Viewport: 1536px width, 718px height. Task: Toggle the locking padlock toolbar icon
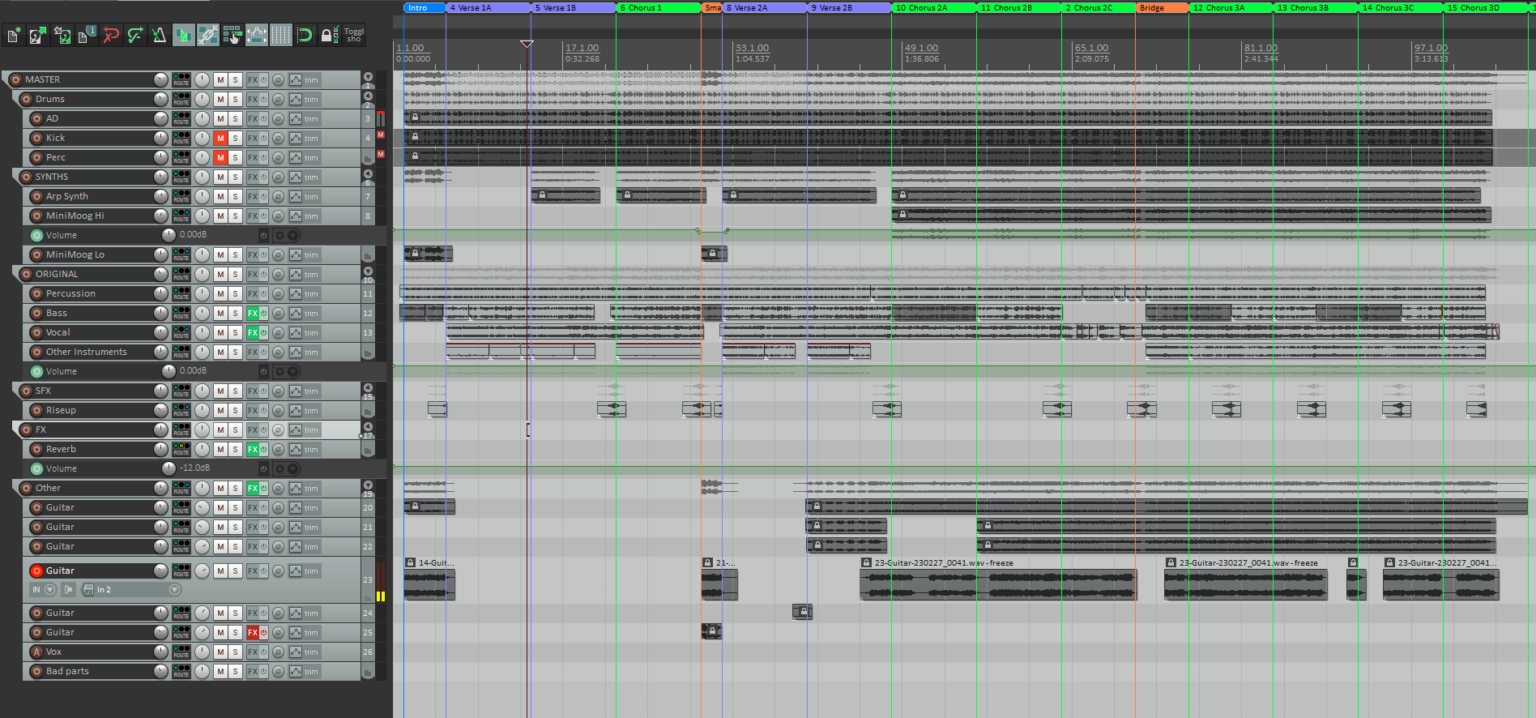point(329,36)
